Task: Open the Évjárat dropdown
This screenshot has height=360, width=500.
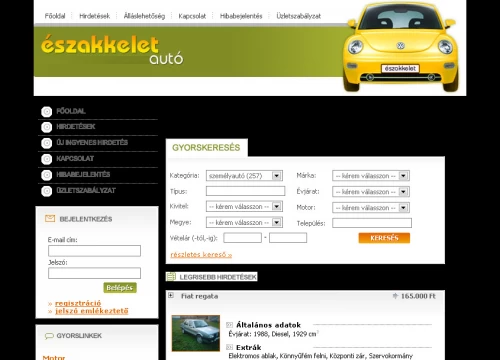Action: [x=371, y=192]
